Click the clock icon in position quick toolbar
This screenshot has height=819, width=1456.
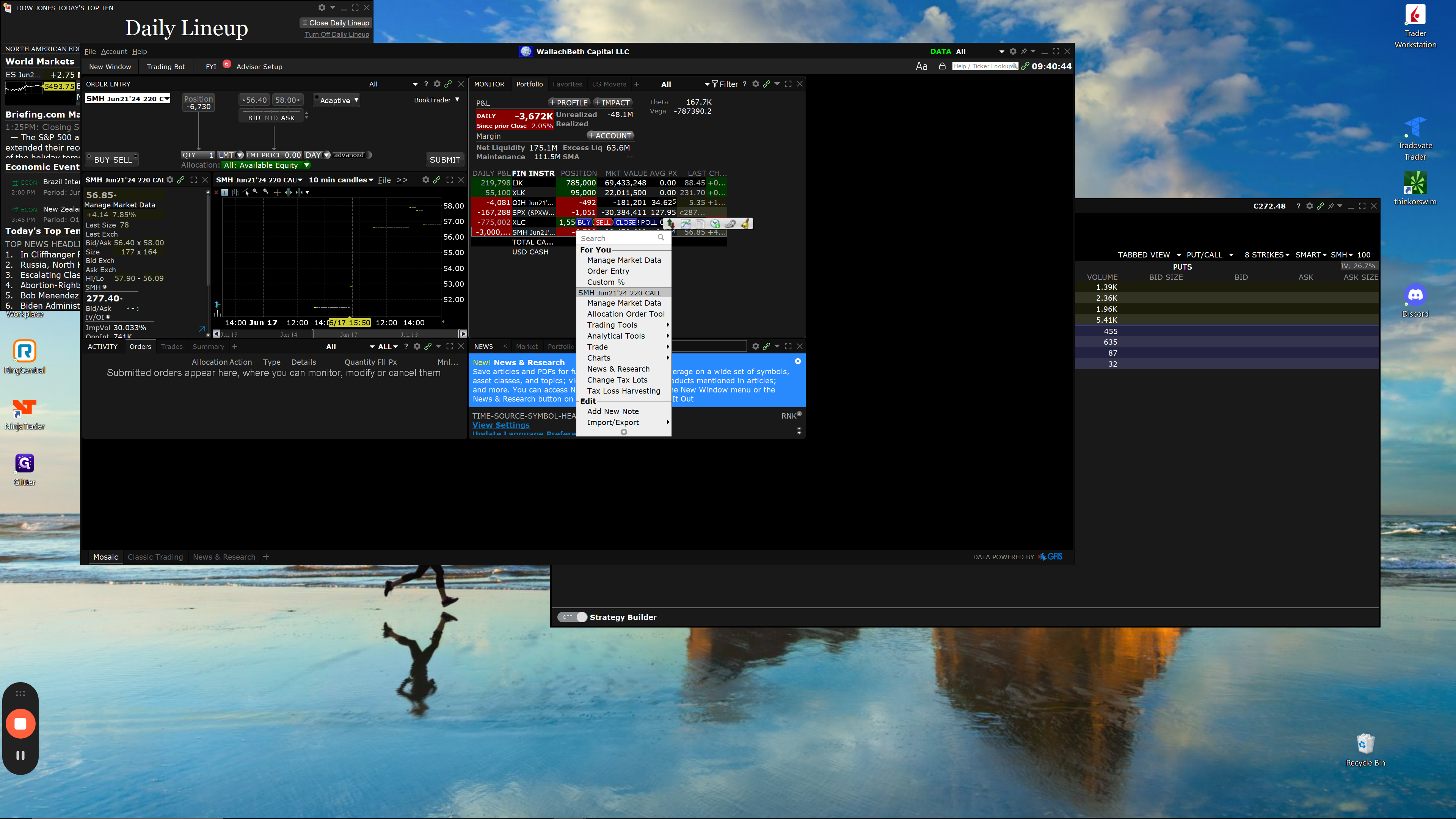[x=715, y=223]
